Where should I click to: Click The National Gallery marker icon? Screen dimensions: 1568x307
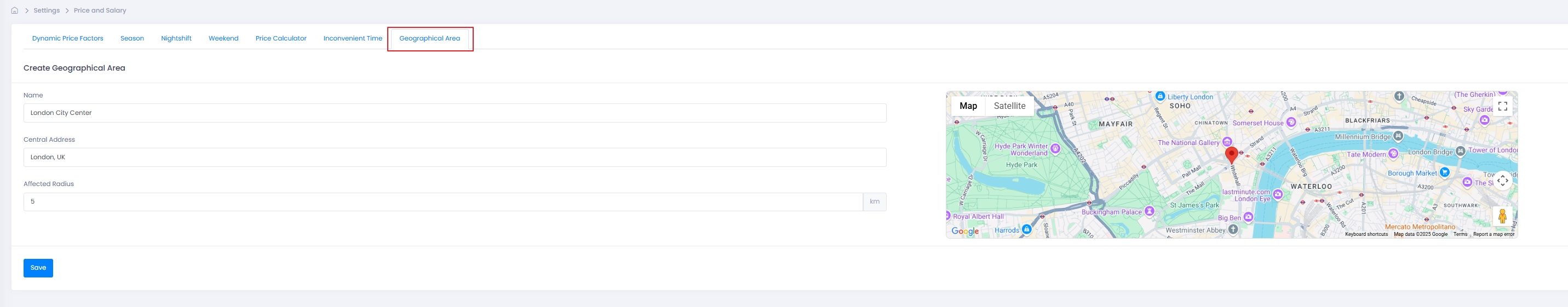coord(1227,142)
